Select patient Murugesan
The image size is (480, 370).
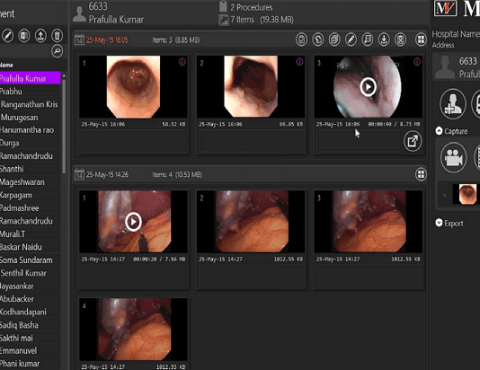[30, 117]
